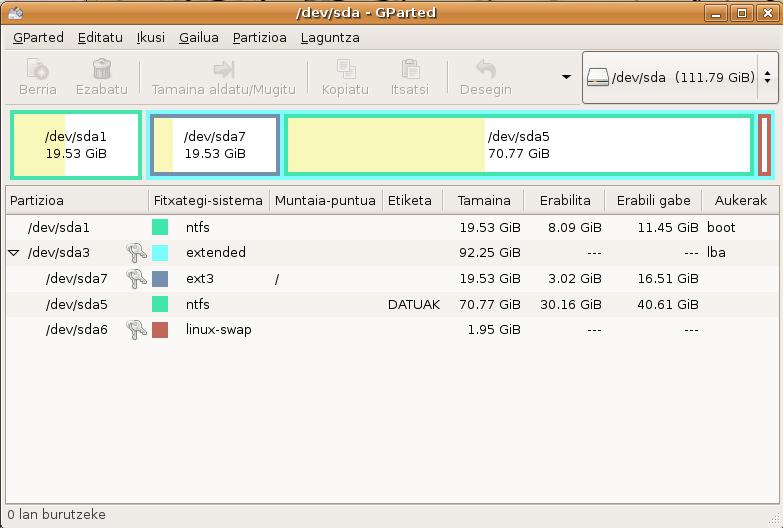The height and width of the screenshot is (528, 783).
Task: Click the Itsatsi paste icon
Action: point(410,69)
